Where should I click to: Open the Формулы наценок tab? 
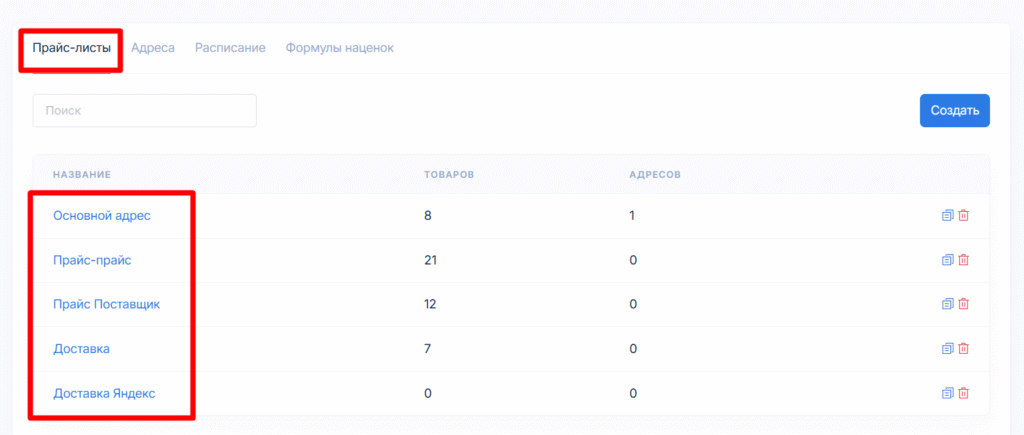[339, 48]
